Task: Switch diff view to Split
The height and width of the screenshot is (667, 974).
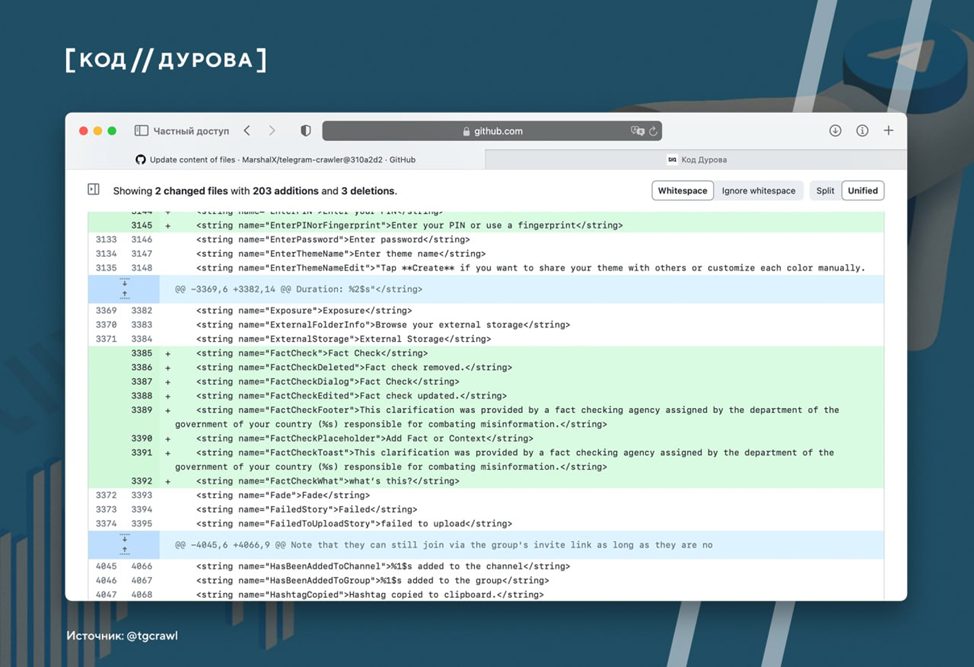Action: (x=825, y=191)
